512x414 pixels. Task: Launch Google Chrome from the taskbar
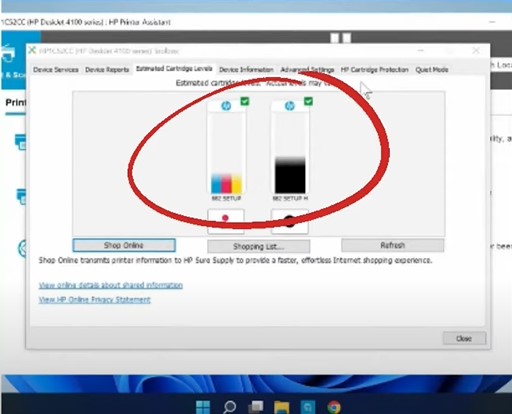334,407
